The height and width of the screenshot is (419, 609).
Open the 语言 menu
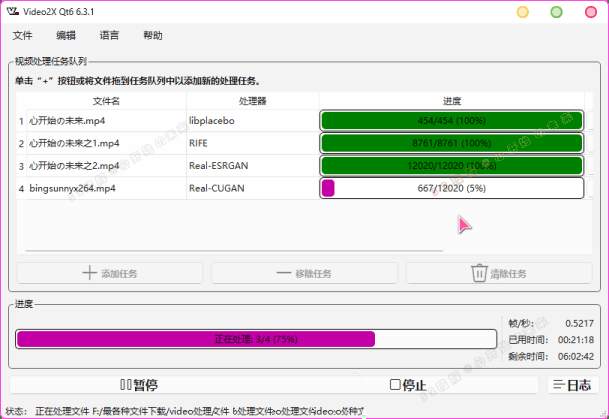click(109, 35)
